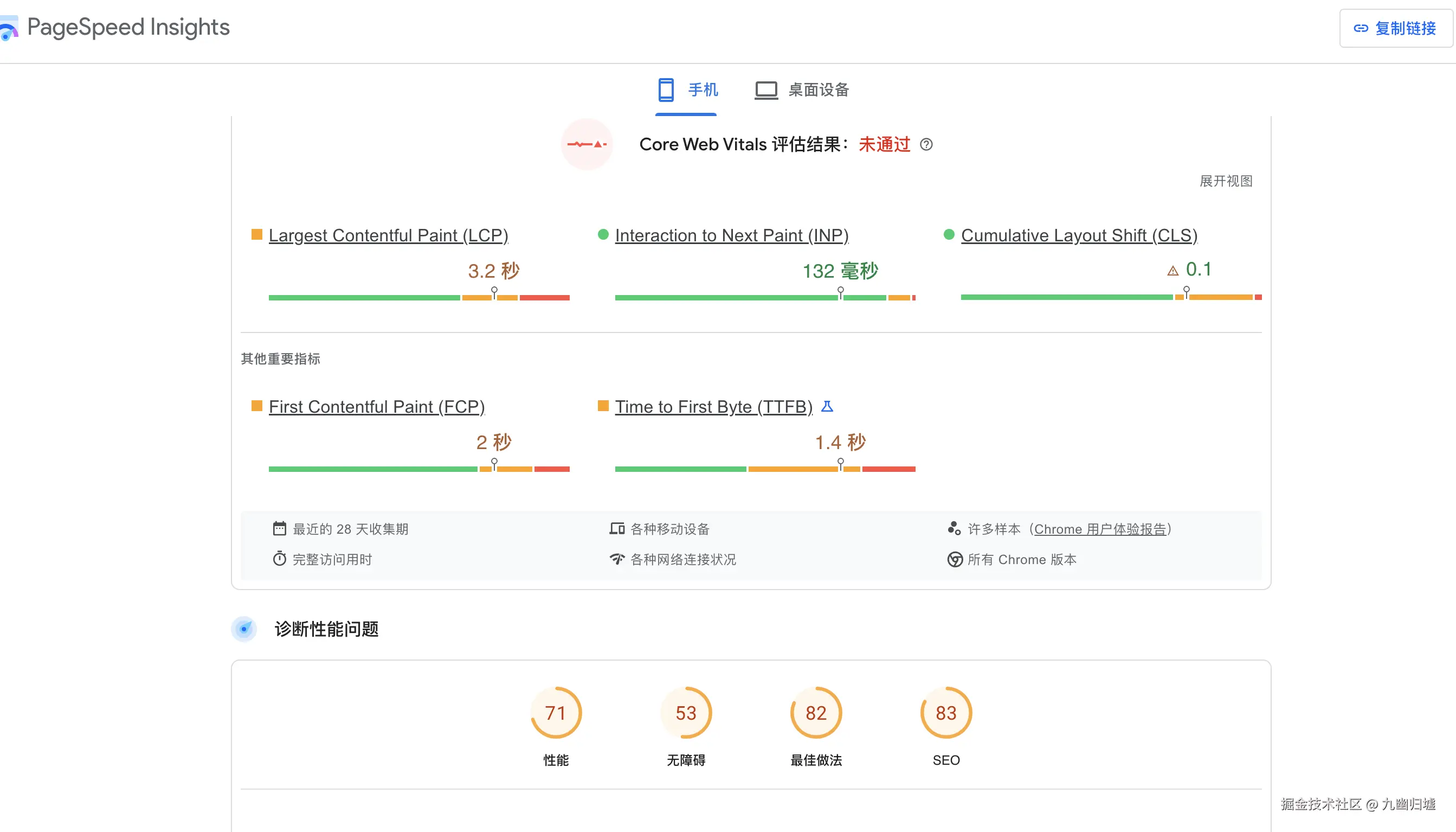Click the 诊断性能问题 section icon

coord(244,629)
